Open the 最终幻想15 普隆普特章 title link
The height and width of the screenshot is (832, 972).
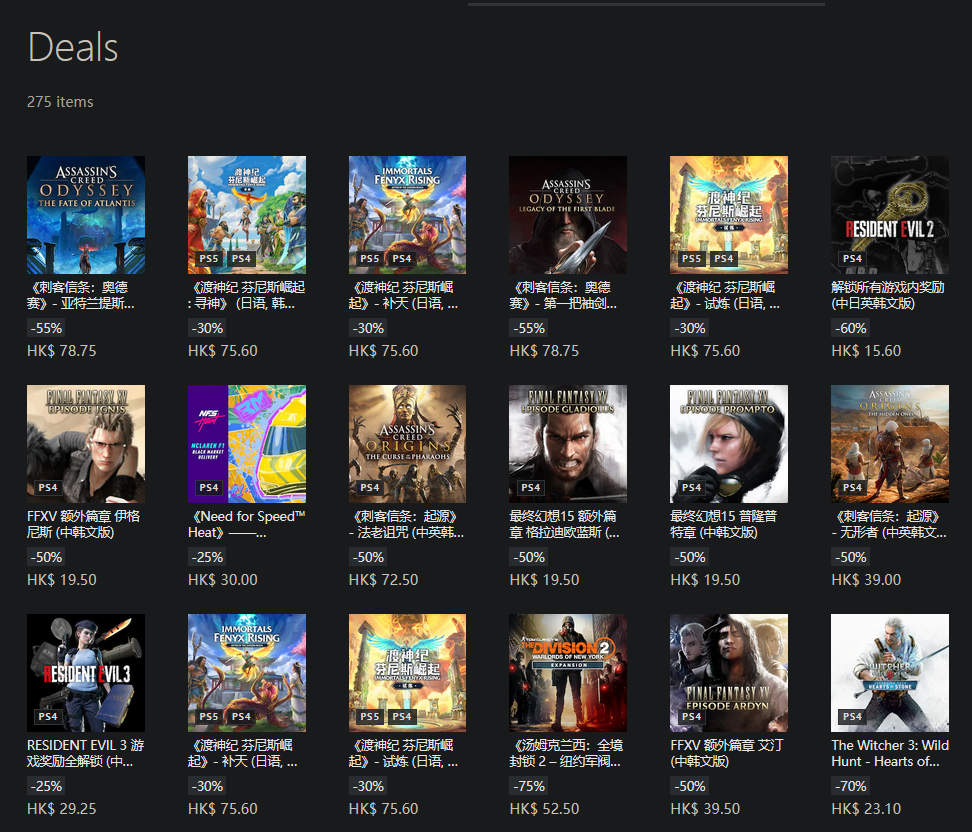pos(723,524)
